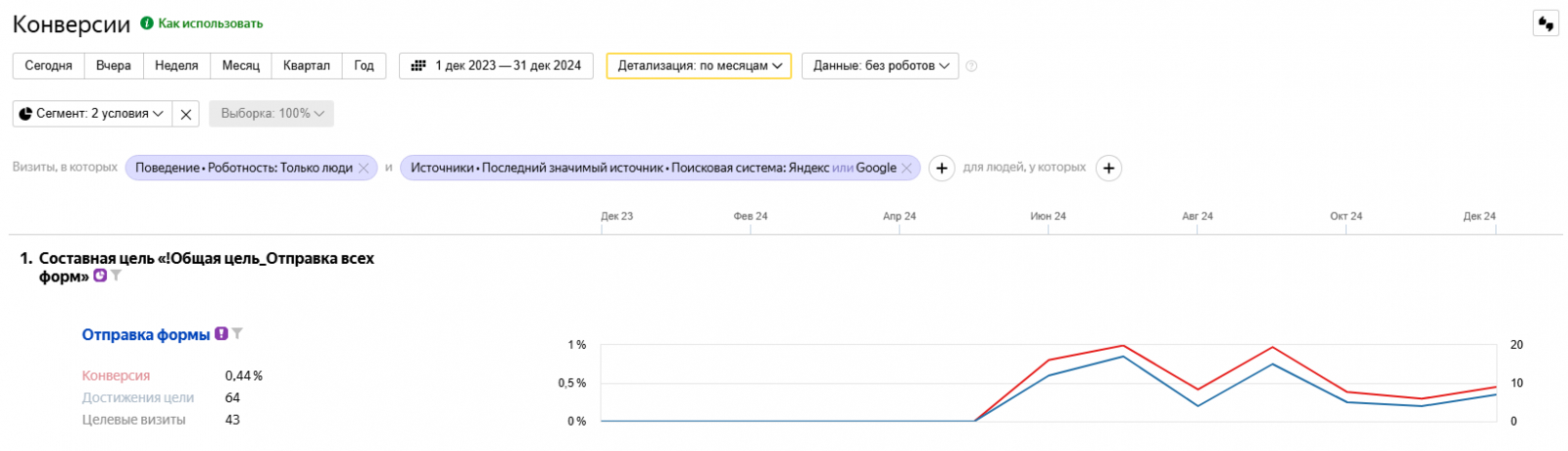Select the Квартал period tab
Viewport: 1568px width, 451px height.
pyautogui.click(x=306, y=66)
